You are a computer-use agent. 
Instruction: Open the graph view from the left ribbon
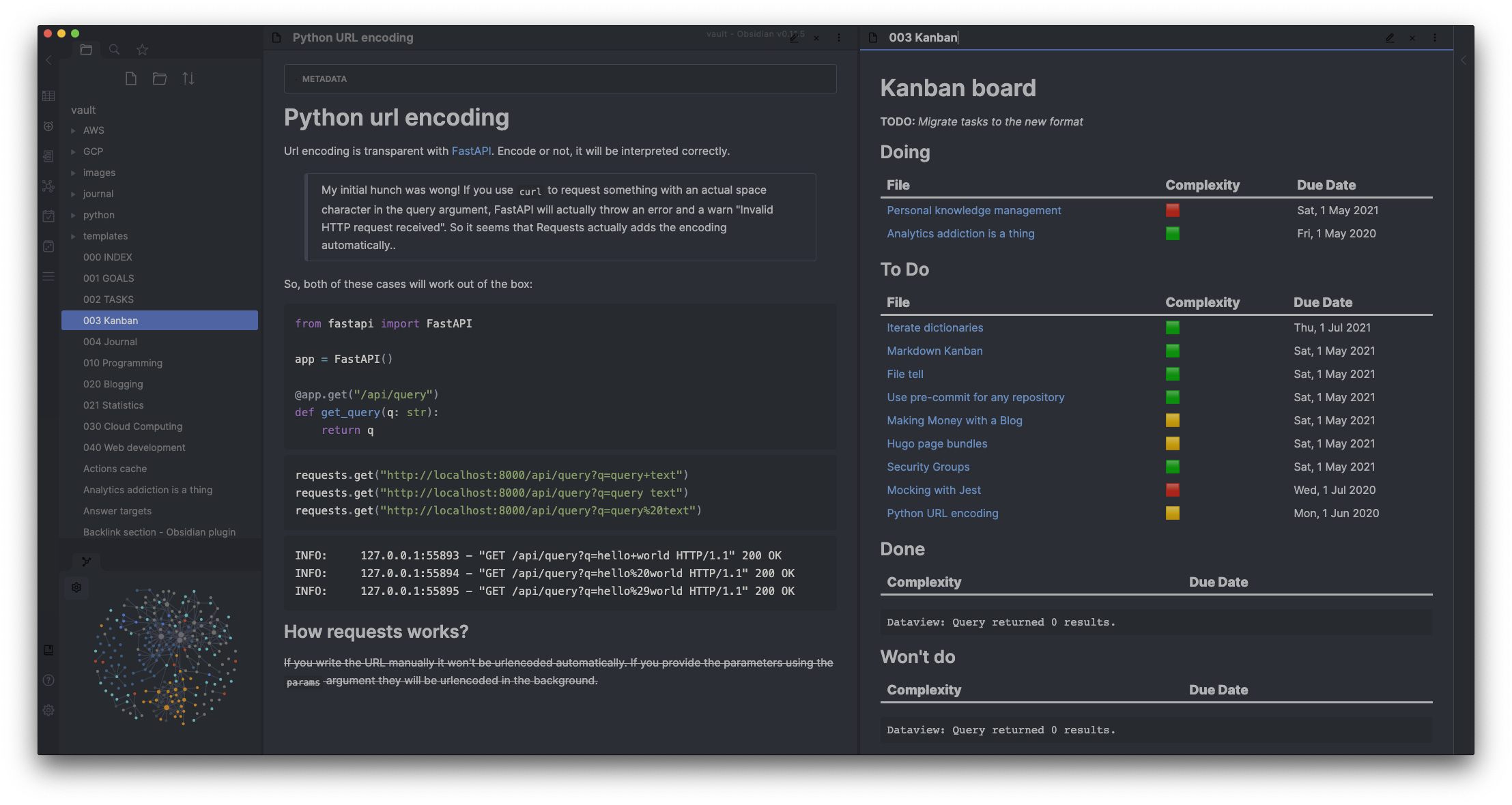click(48, 186)
